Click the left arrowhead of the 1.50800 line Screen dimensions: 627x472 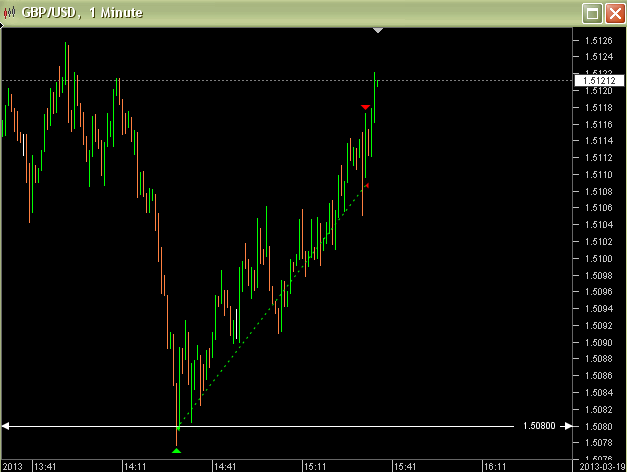pyautogui.click(x=6, y=426)
